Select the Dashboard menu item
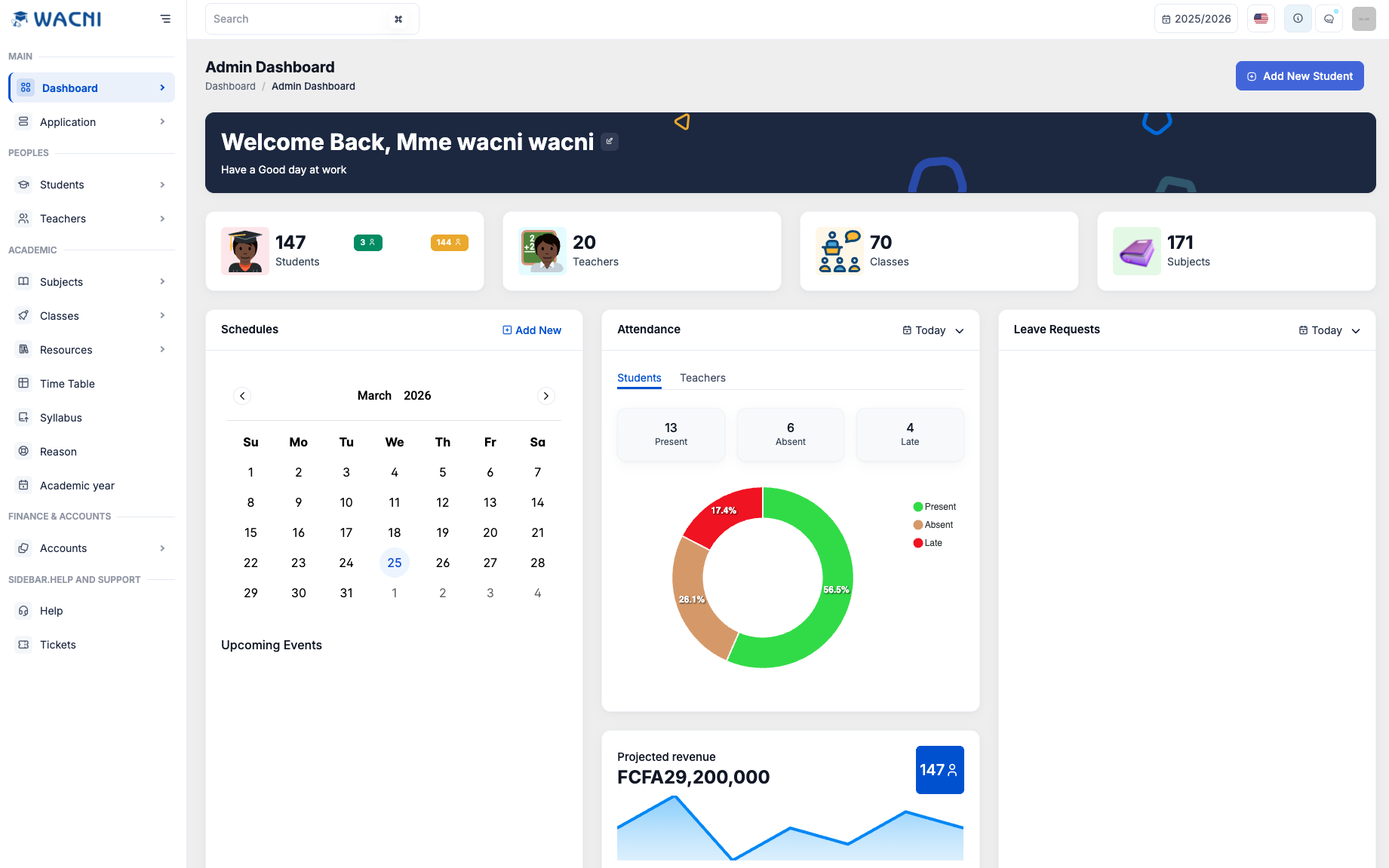 pyautogui.click(x=70, y=87)
